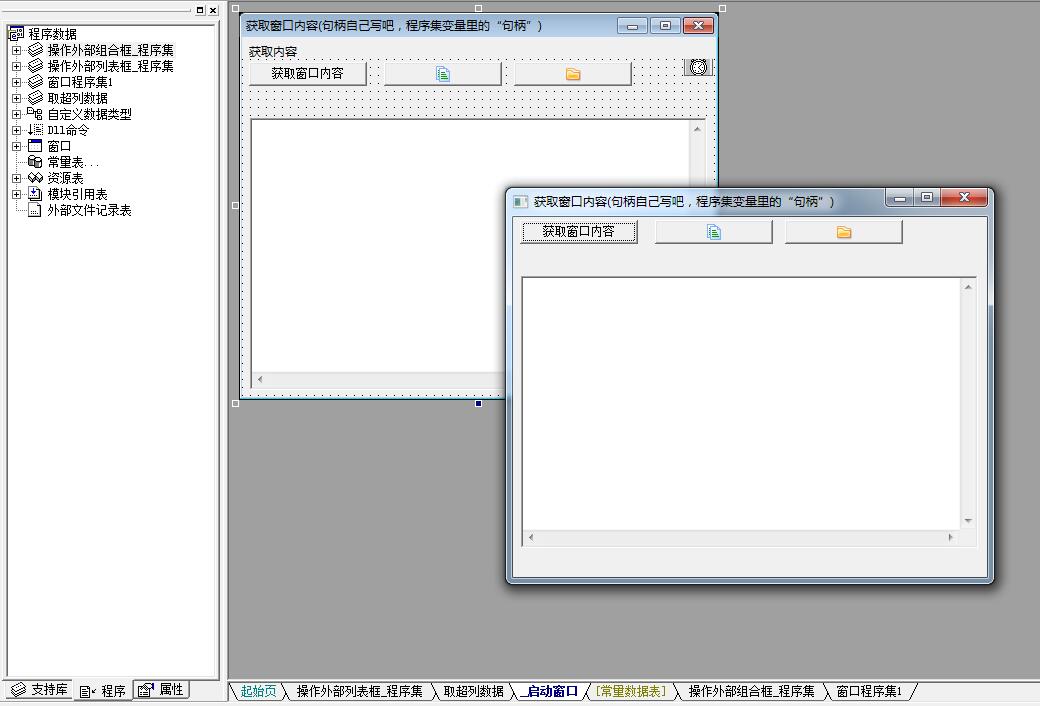Select the clock timer component in designer
1040x706 pixels.
pos(698,67)
